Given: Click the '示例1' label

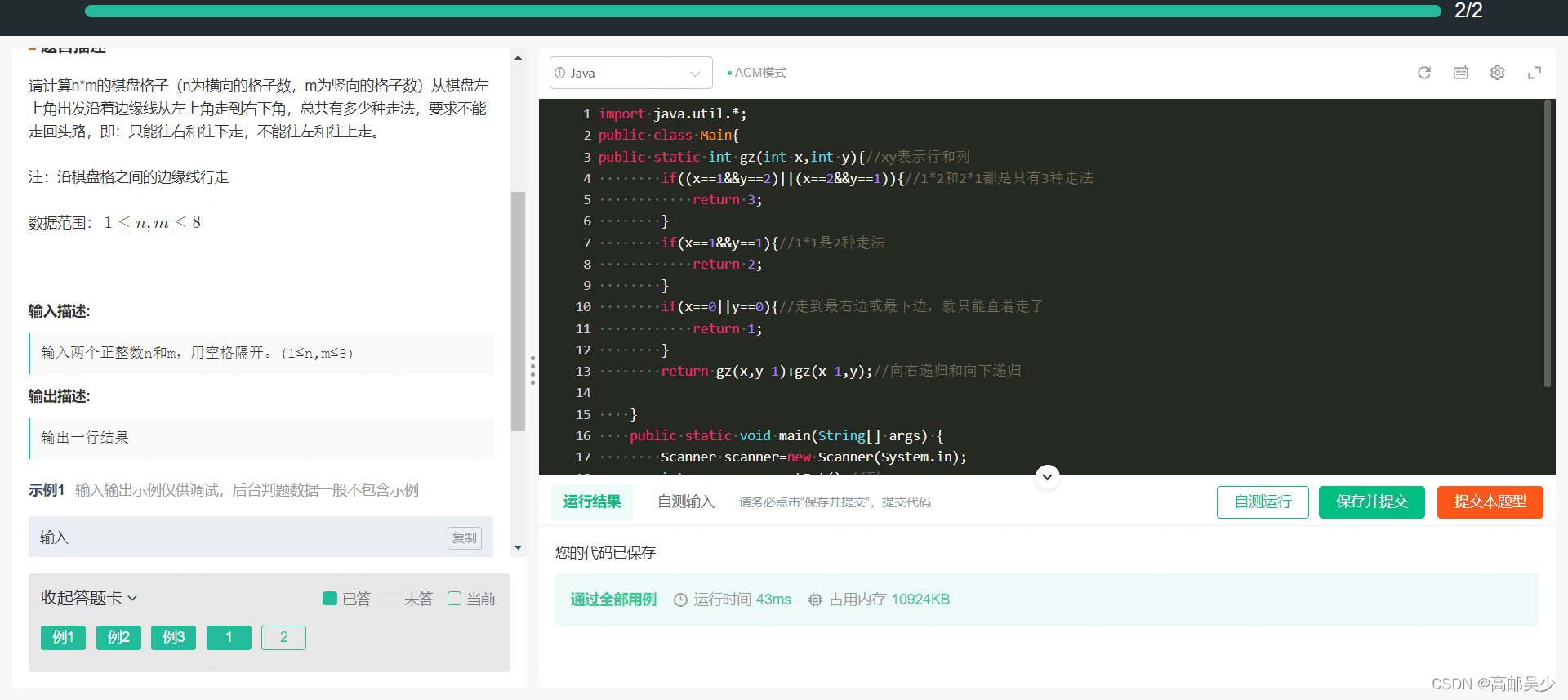Looking at the screenshot, I should 46,490.
